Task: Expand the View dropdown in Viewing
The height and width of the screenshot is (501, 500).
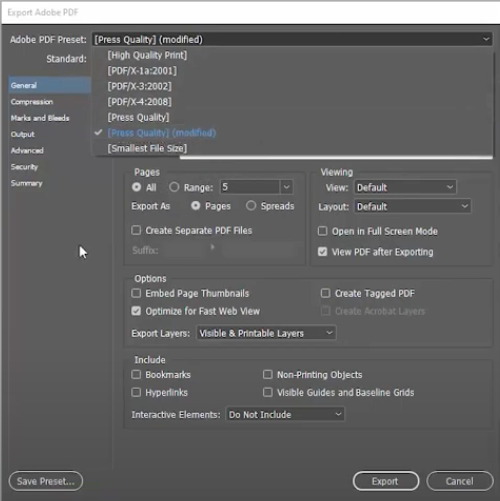Action: [405, 187]
